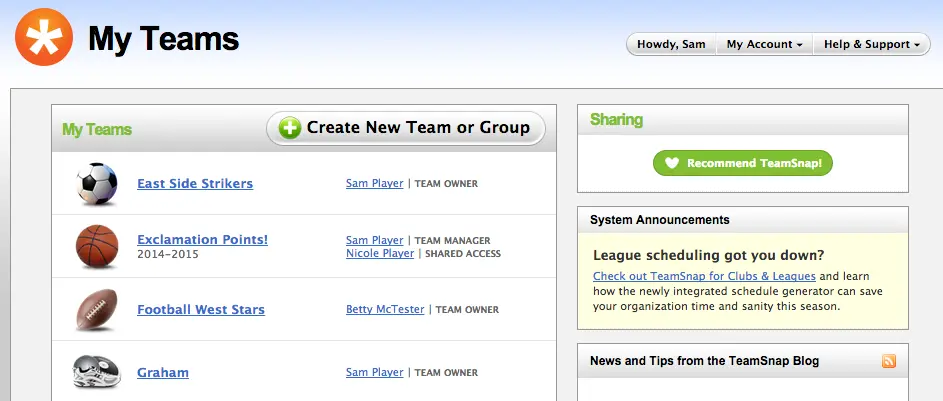Click the basketball icon for Exclamation Points!
Image resolution: width=943 pixels, height=401 pixels.
(97, 246)
